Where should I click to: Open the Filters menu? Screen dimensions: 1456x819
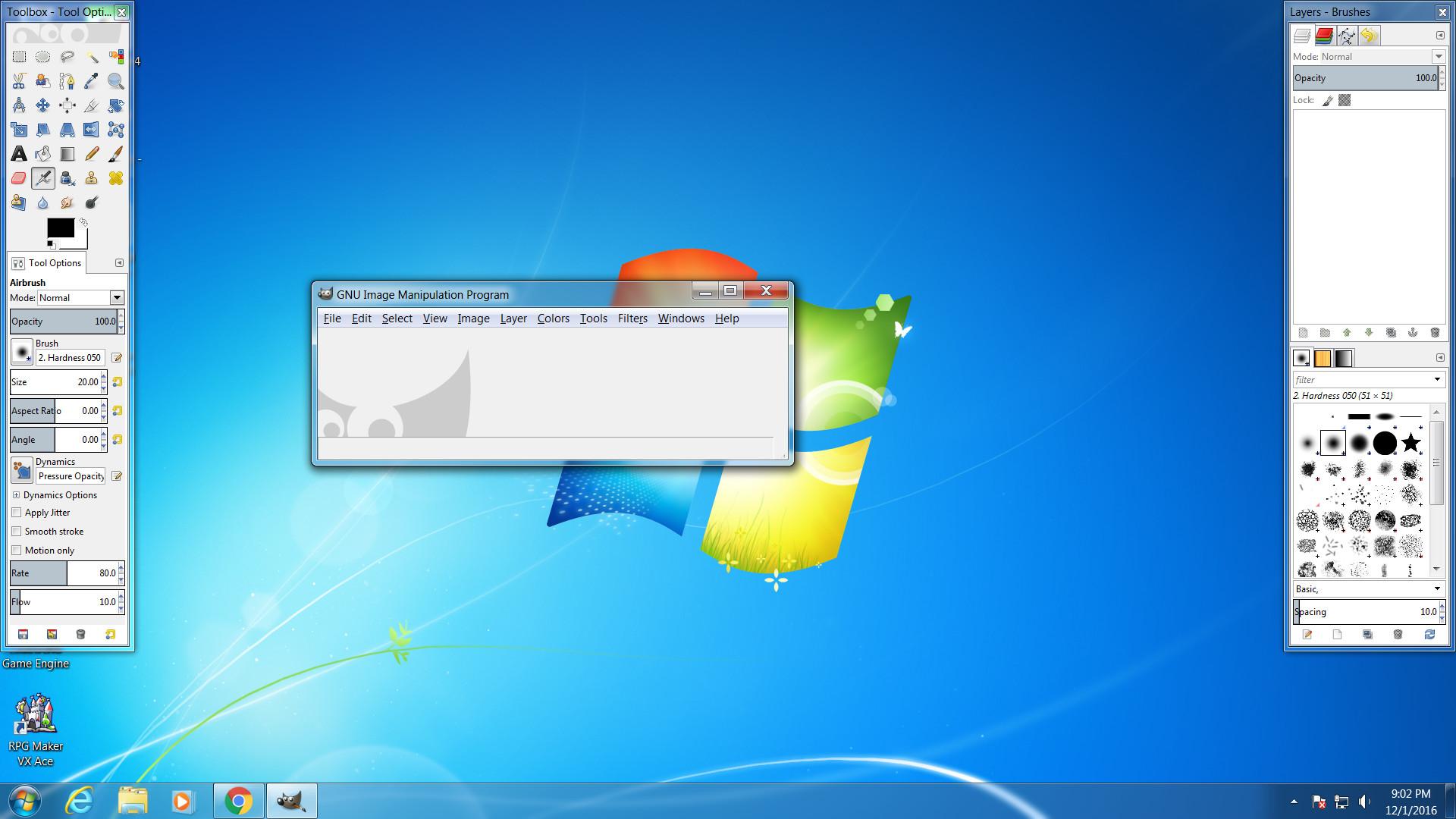click(x=632, y=318)
